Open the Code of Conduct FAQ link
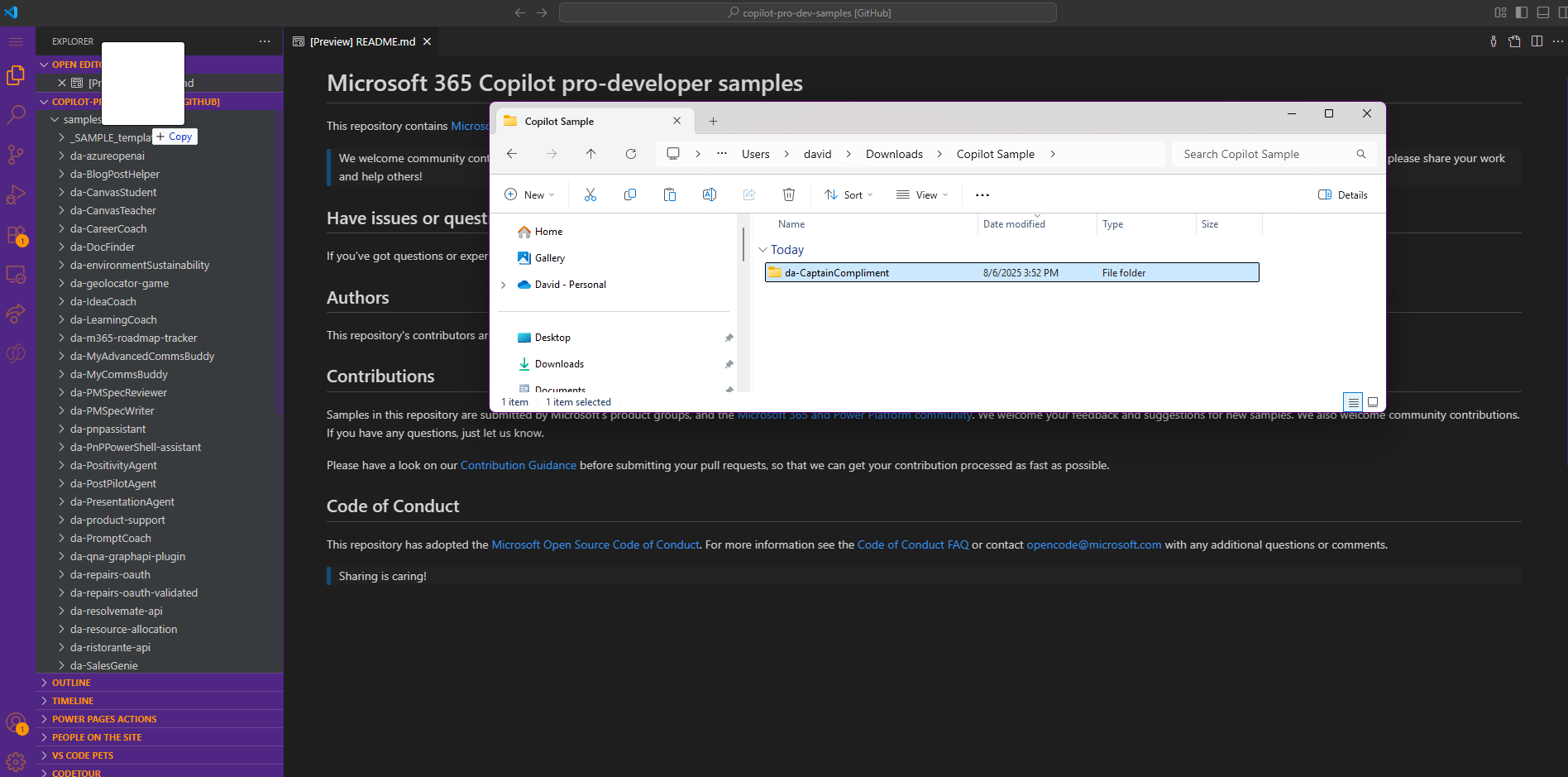The width and height of the screenshot is (1568, 777). (x=913, y=544)
